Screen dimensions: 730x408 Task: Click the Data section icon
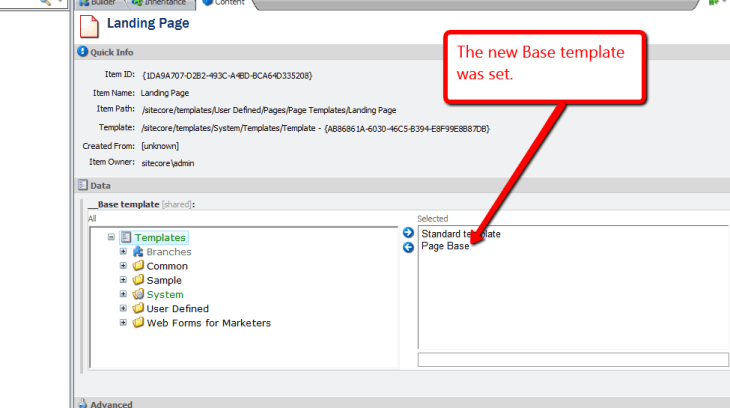(82, 185)
